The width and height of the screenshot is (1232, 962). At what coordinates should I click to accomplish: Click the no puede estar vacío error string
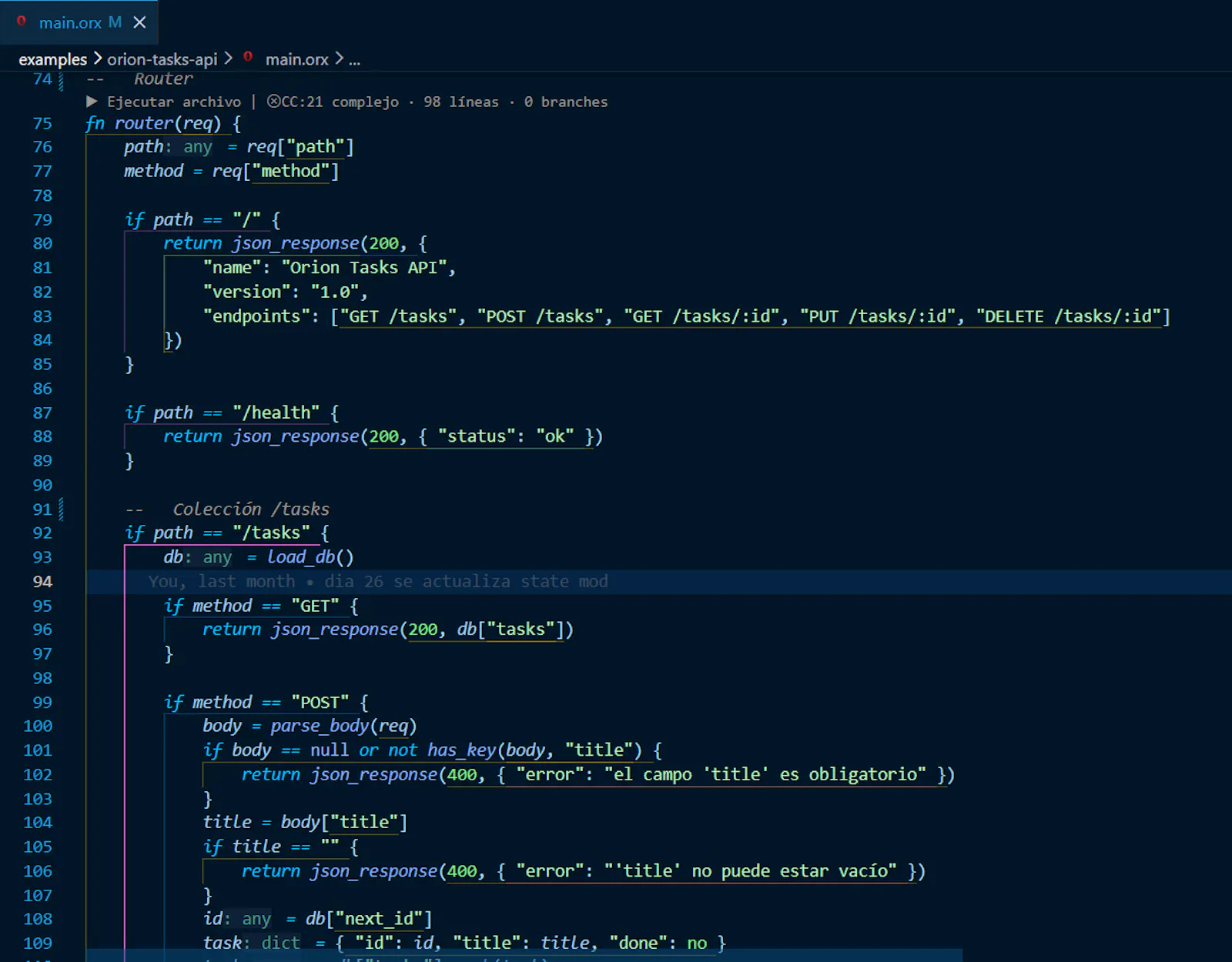(x=750, y=870)
